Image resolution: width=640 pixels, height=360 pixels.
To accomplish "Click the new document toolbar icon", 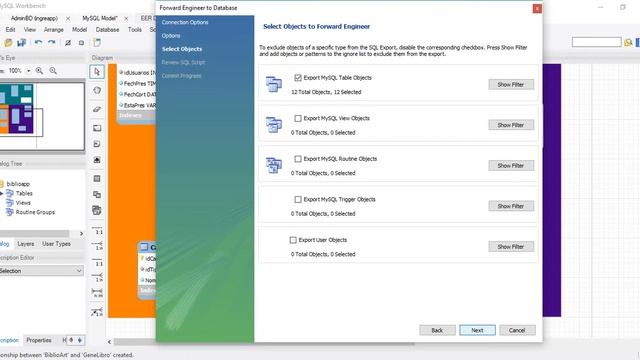I will pos(97,42).
